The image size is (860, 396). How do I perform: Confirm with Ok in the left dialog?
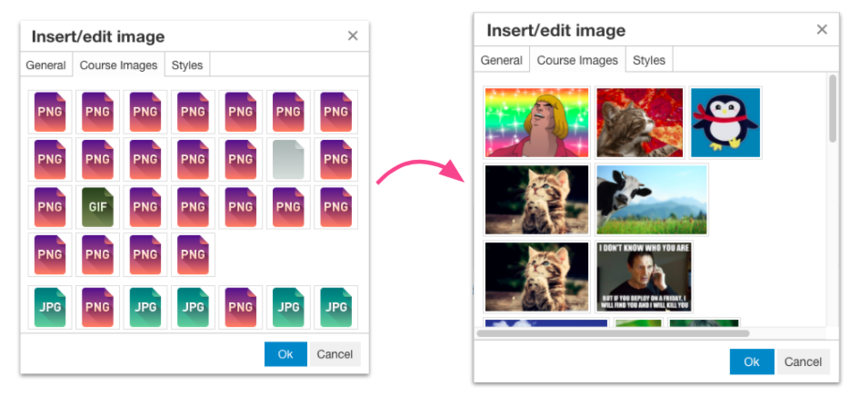coord(285,354)
